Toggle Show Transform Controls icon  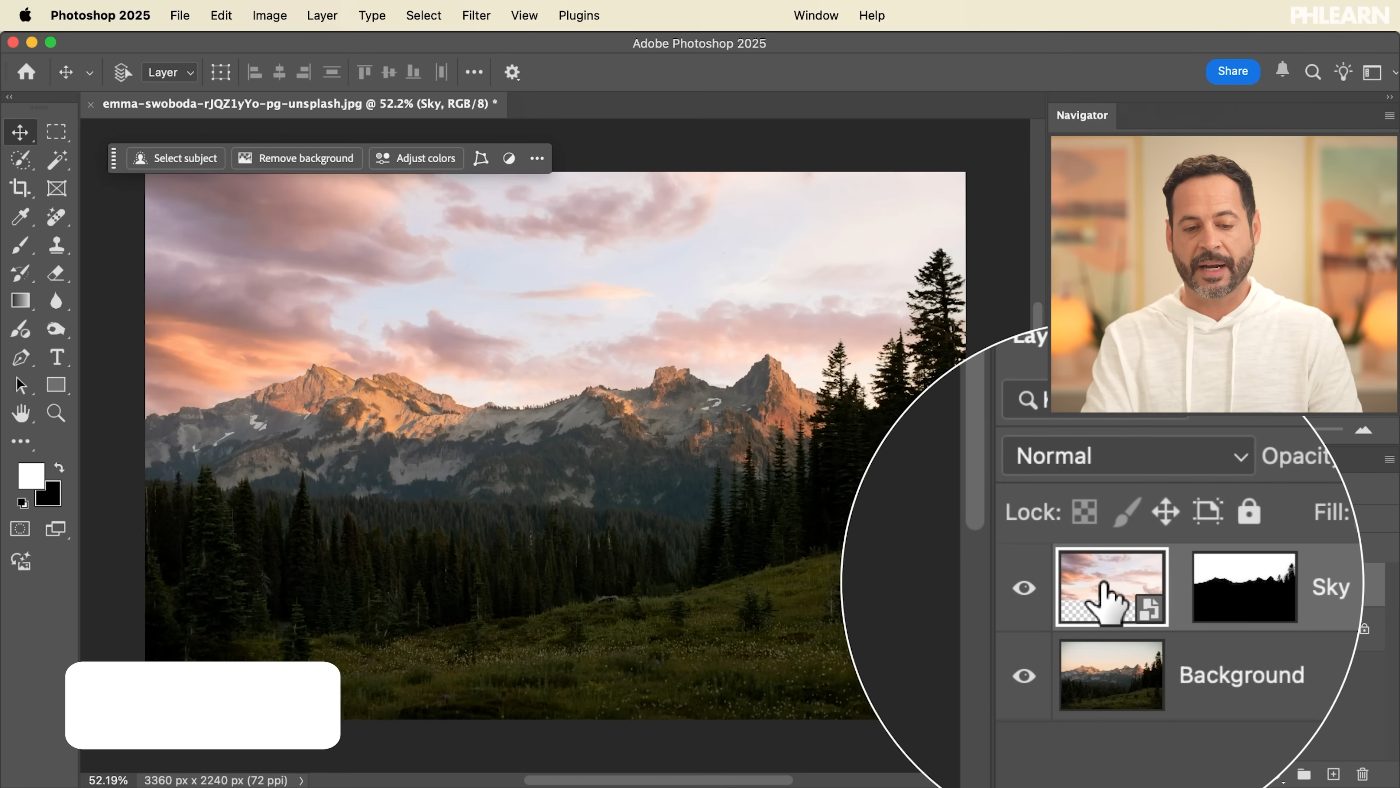coord(220,72)
